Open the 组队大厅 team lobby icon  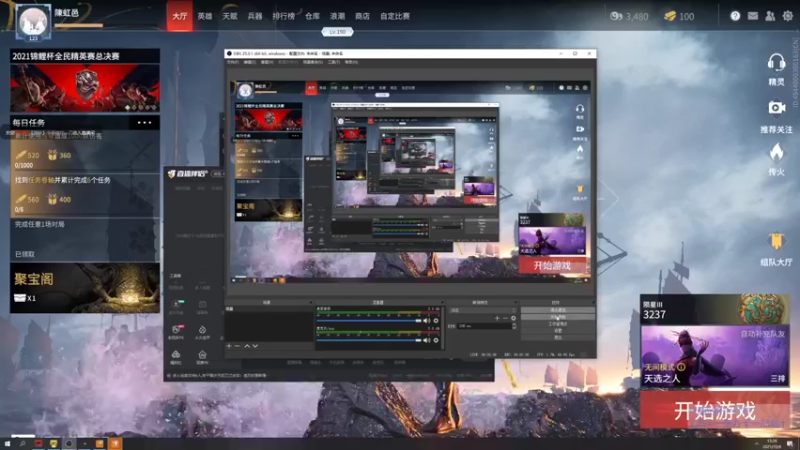click(x=777, y=241)
